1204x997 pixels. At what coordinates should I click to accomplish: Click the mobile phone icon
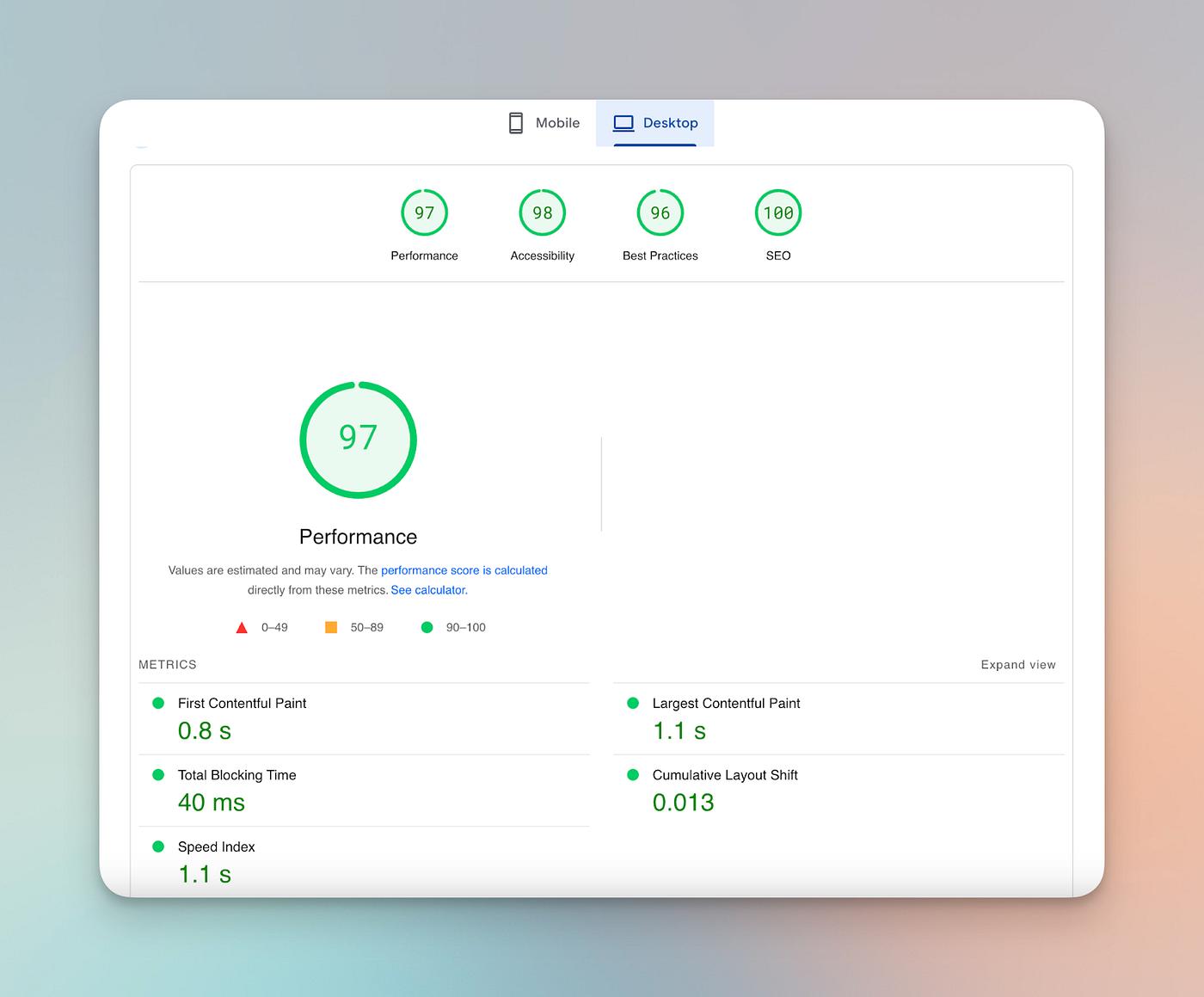(516, 123)
